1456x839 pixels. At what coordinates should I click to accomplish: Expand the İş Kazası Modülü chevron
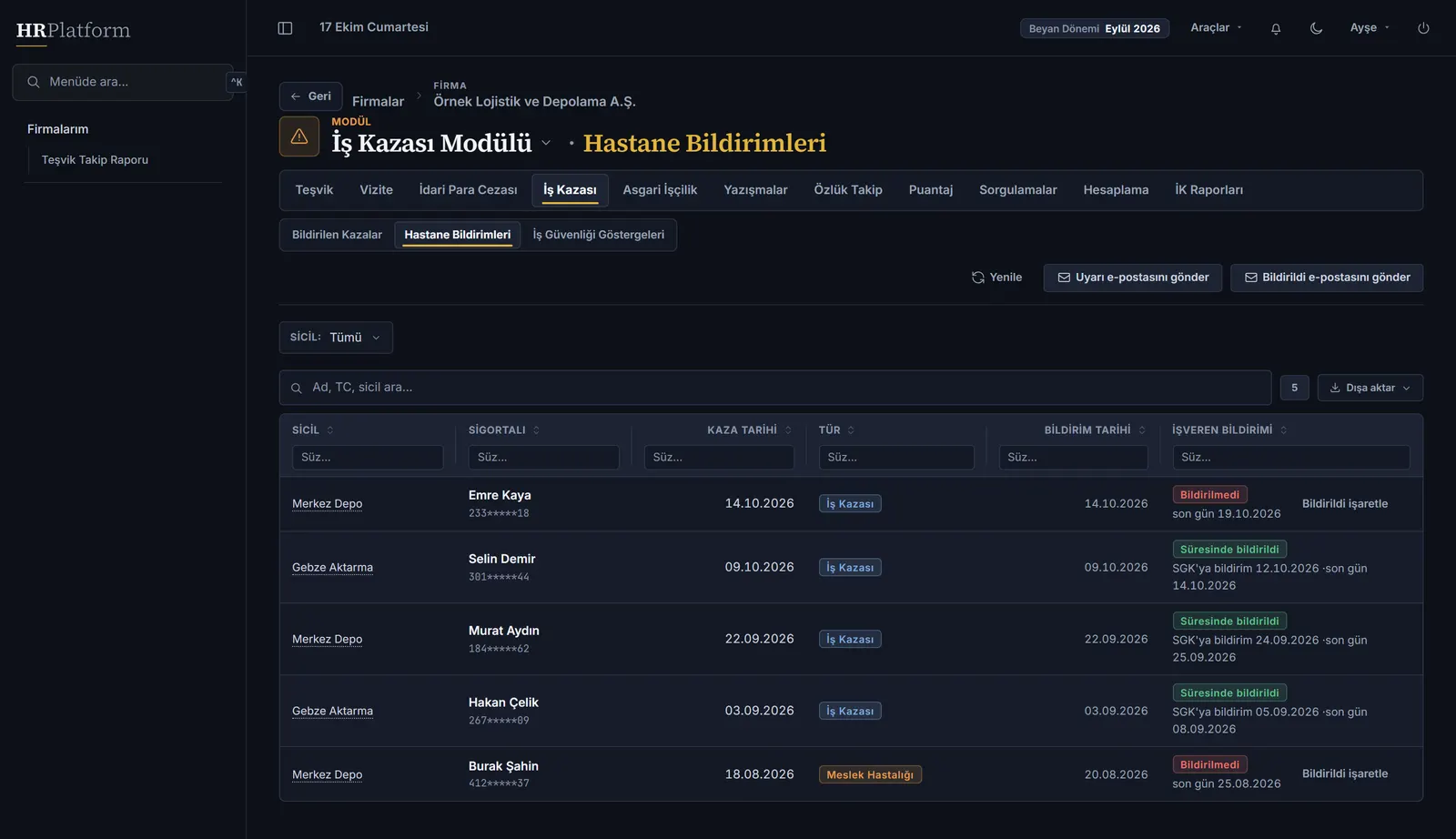[546, 144]
